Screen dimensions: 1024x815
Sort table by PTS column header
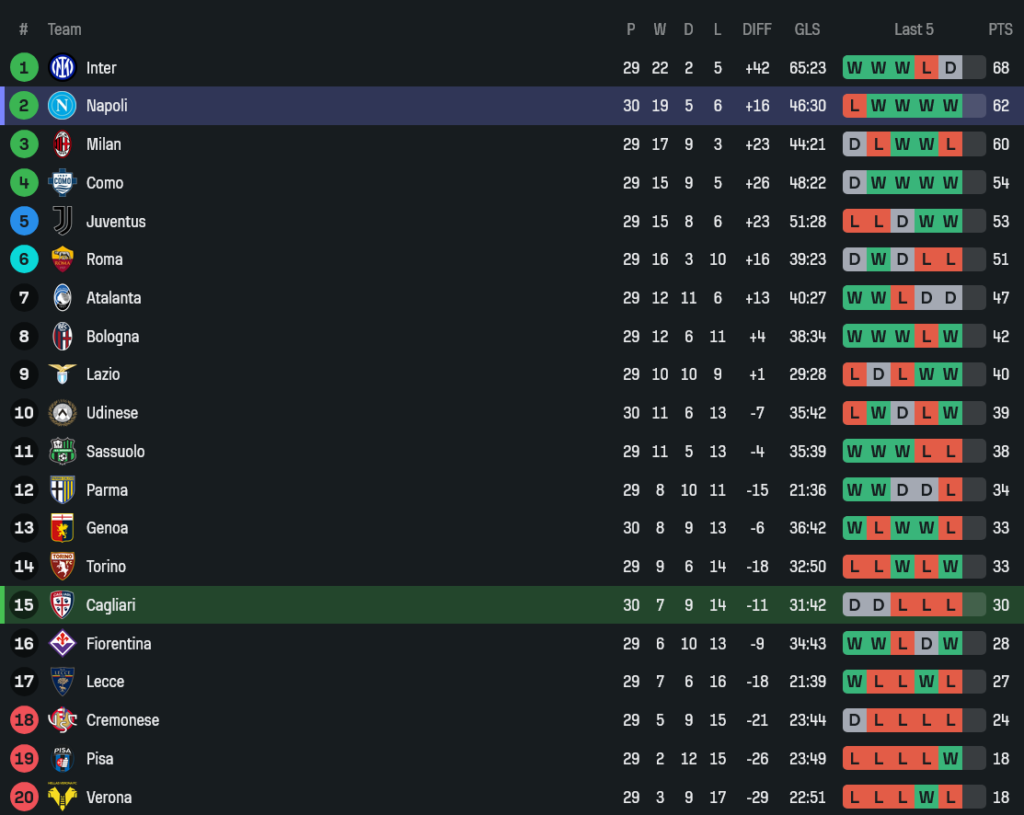(x=1000, y=29)
